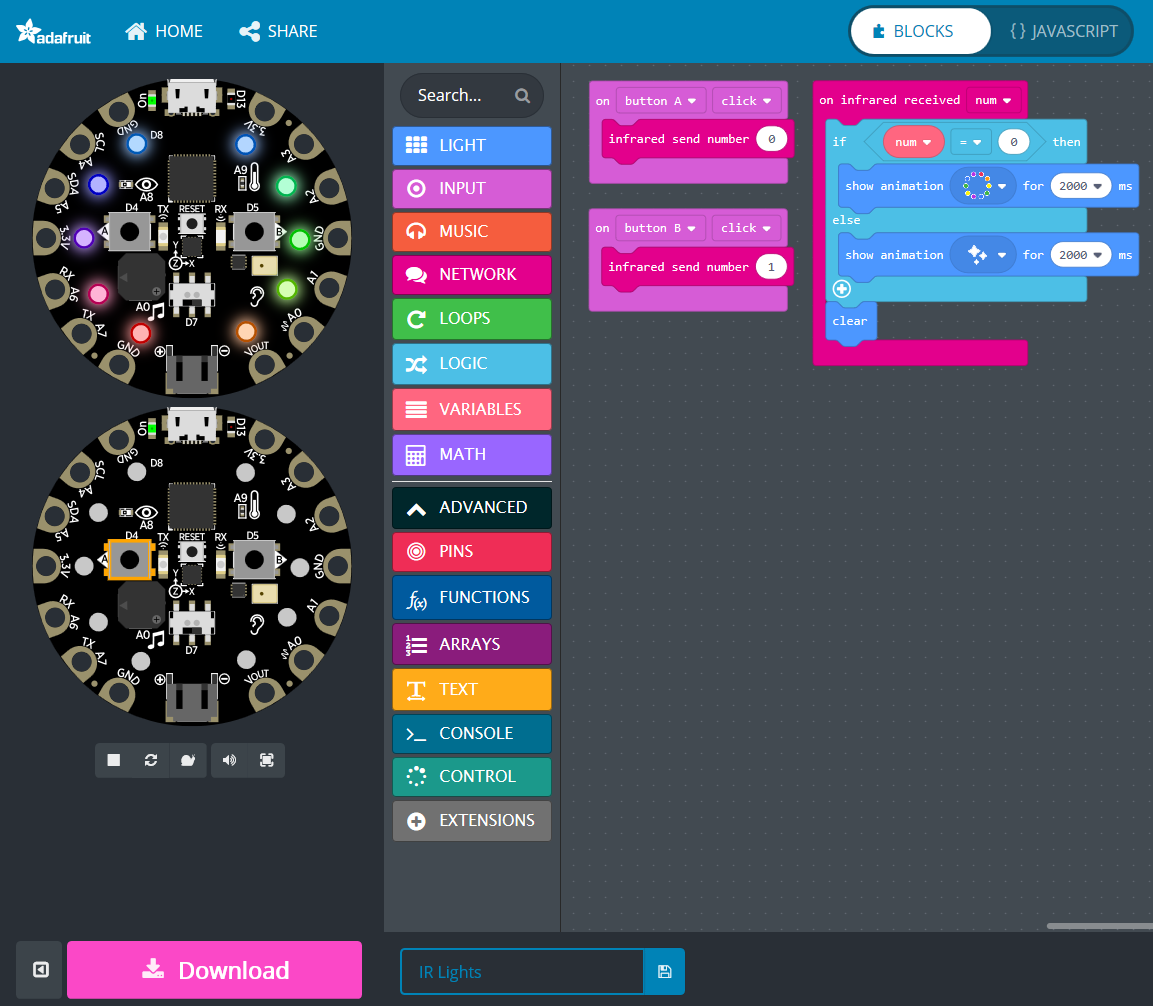This screenshot has width=1153, height=1006.
Task: Edit infrared send number value 1
Action: (771, 267)
